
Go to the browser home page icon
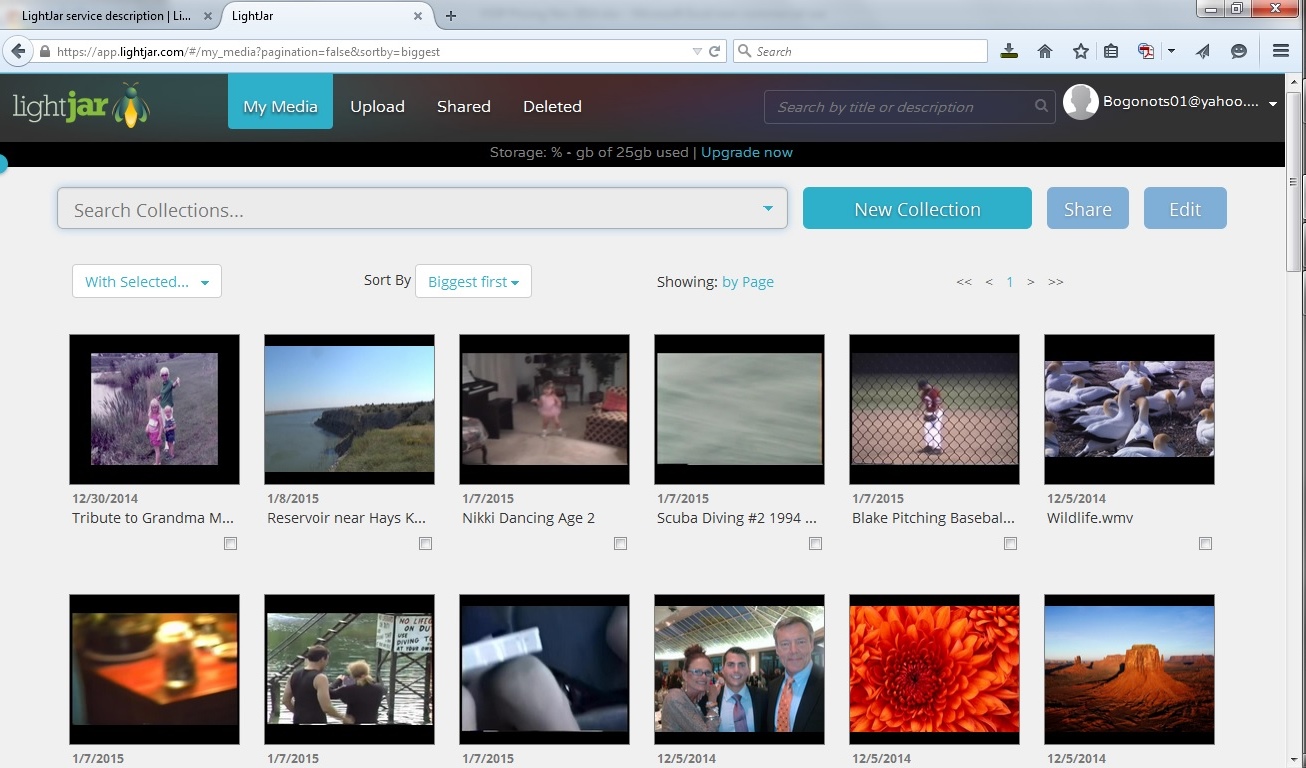coord(1045,51)
